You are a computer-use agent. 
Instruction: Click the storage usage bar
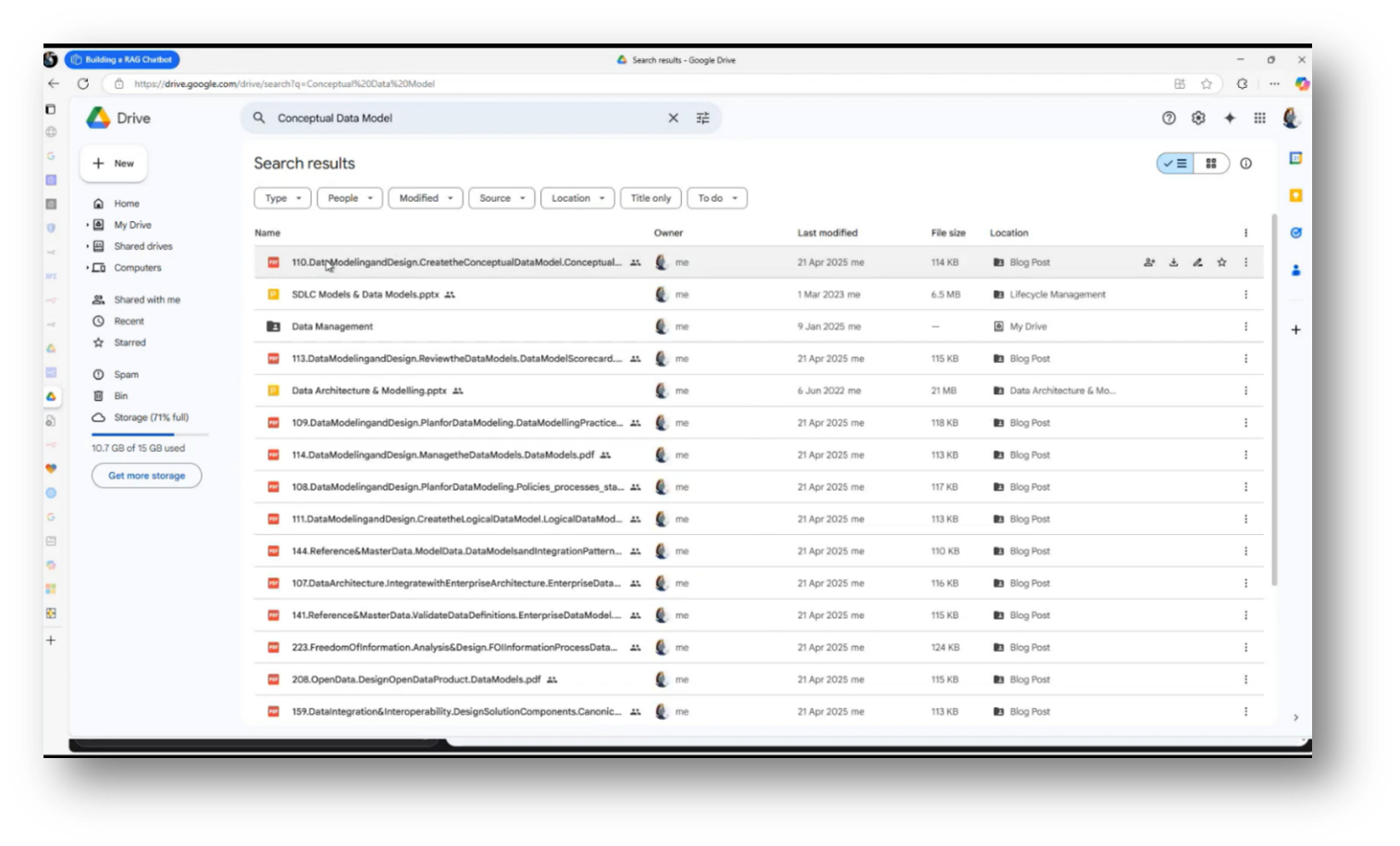(150, 434)
